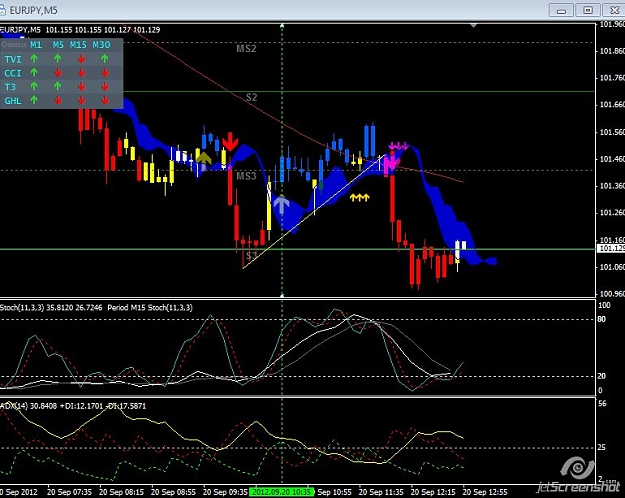Close the EURJPY,M5 chart window
Viewport: 625px width, 498px height.
[614, 10]
